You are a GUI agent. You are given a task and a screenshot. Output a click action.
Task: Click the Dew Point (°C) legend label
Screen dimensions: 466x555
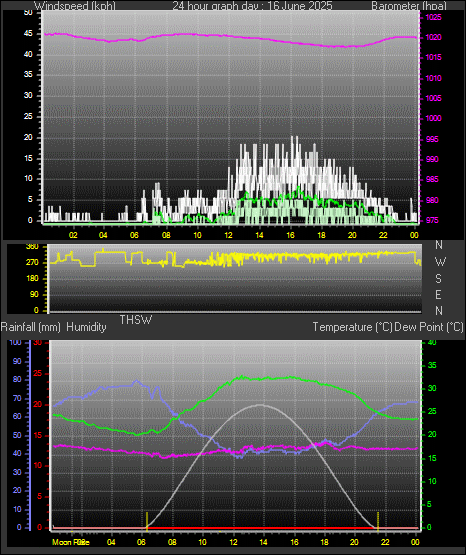(x=429, y=327)
